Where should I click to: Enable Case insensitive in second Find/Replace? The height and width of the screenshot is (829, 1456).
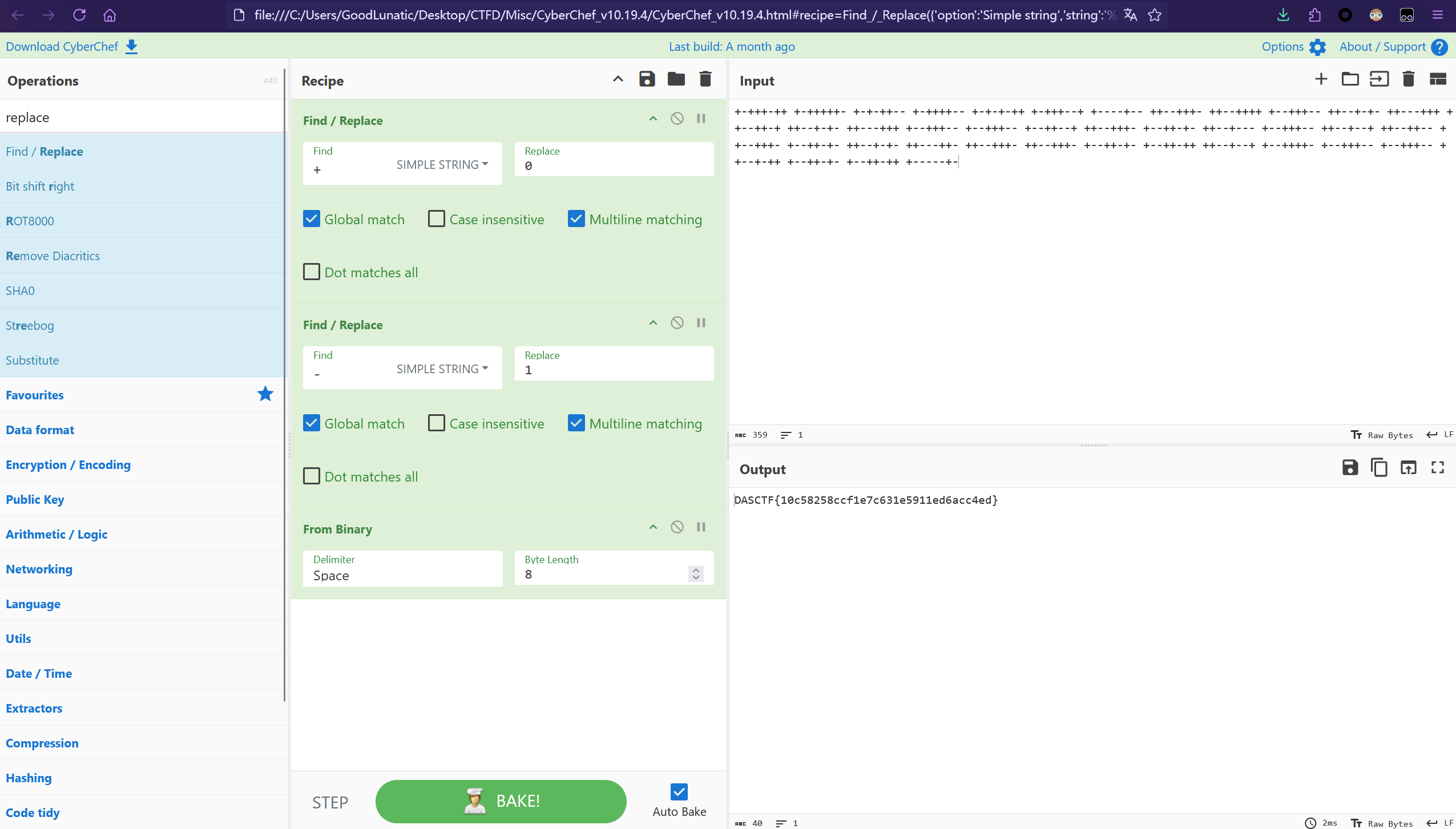pos(436,422)
